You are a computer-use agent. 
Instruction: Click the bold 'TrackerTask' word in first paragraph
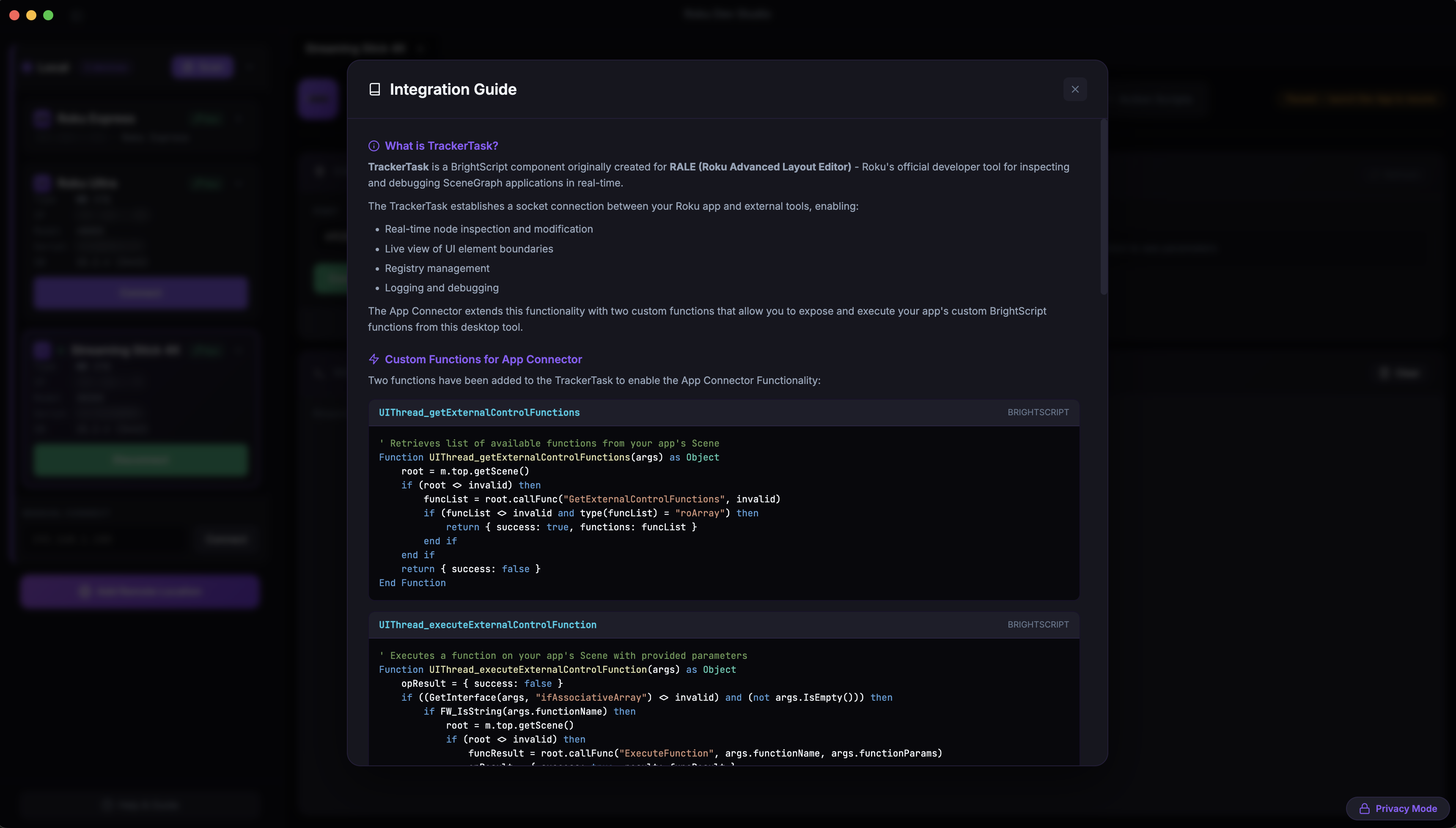coord(398,167)
